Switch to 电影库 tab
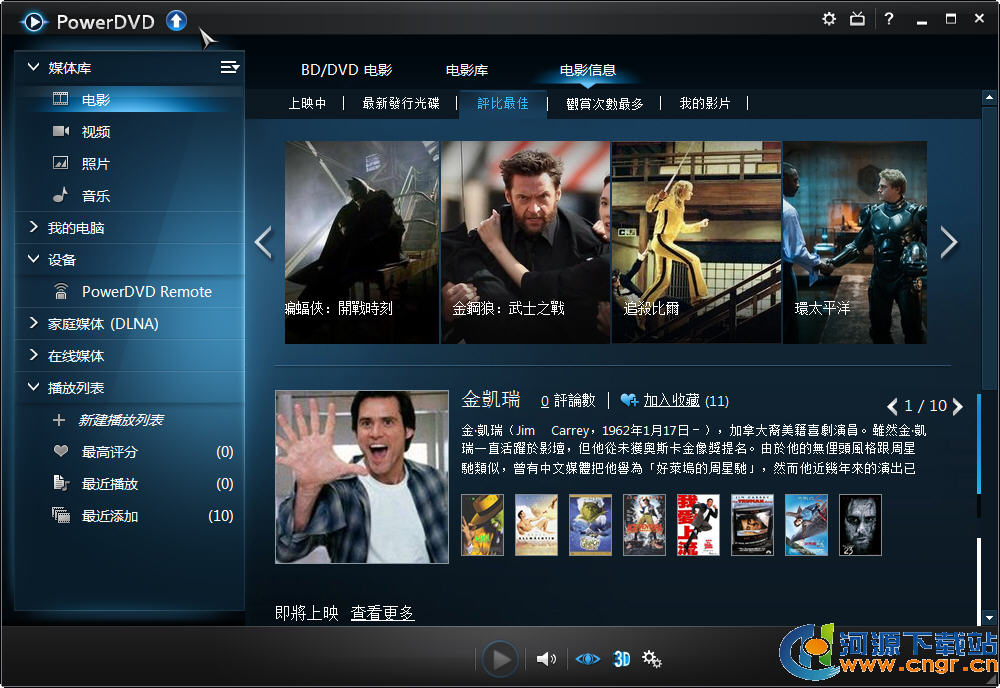1000x688 pixels. point(467,70)
